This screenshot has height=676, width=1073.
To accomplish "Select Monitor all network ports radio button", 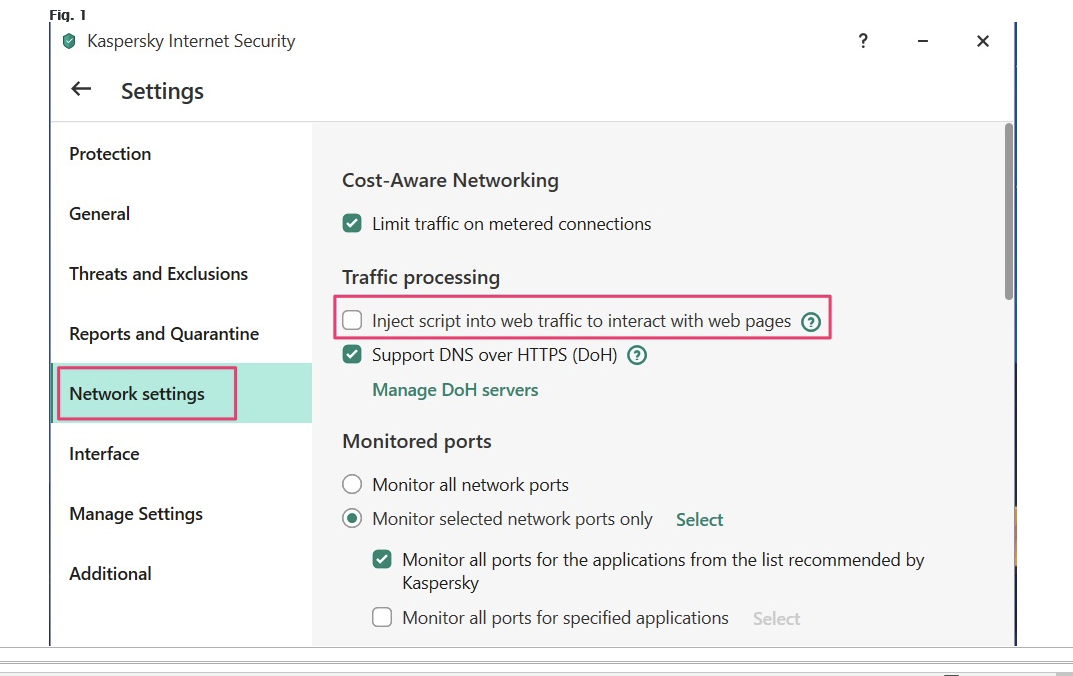I will pyautogui.click(x=352, y=485).
